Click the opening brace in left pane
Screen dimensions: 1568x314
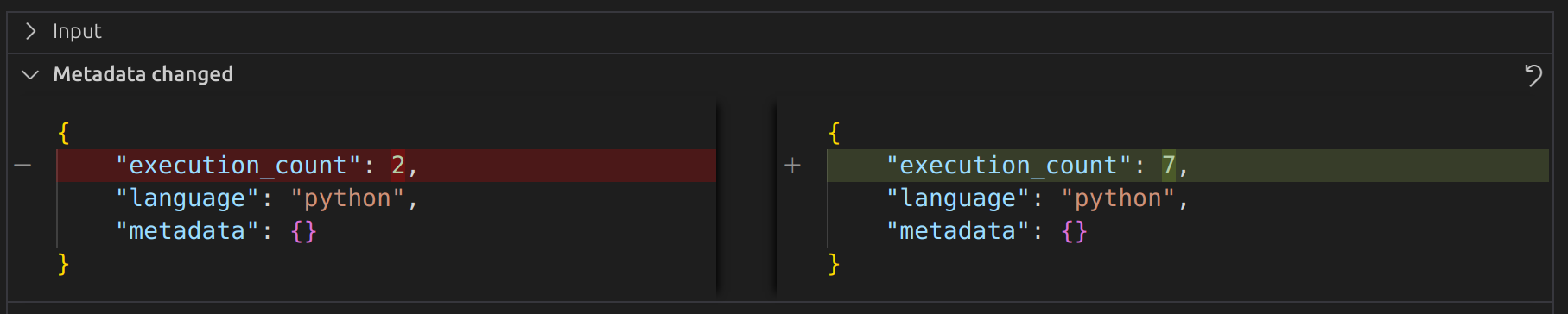tap(63, 133)
